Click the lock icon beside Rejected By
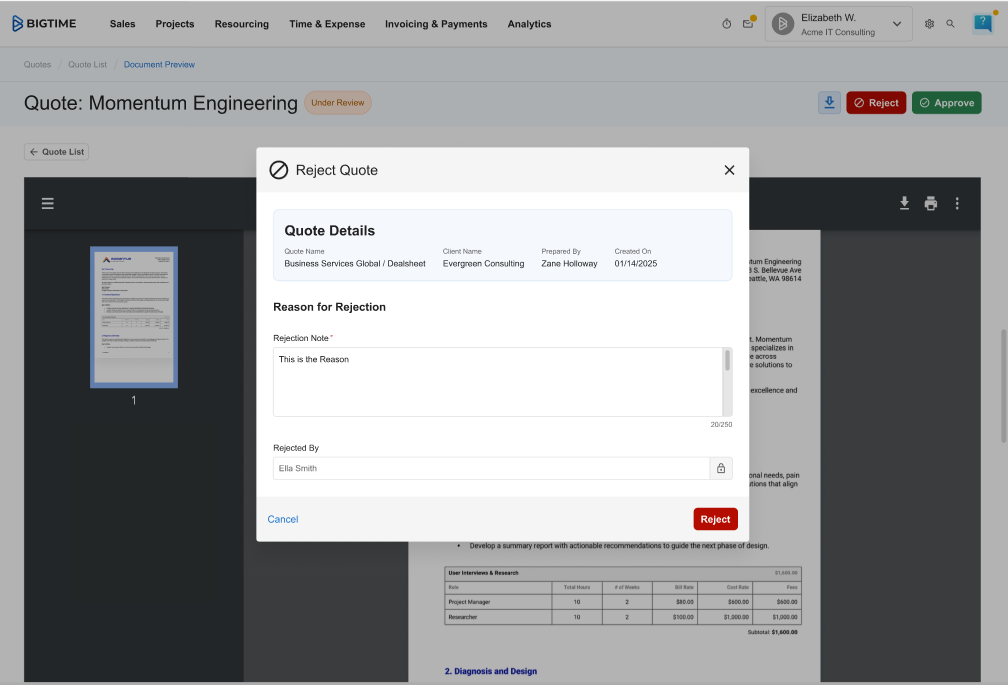The image size is (1008, 685). [720, 468]
